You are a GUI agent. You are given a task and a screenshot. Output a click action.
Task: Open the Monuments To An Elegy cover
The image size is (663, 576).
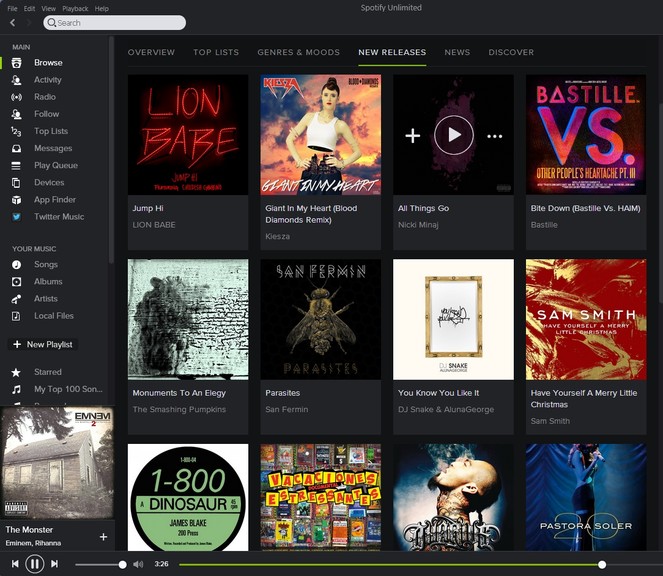[188, 319]
